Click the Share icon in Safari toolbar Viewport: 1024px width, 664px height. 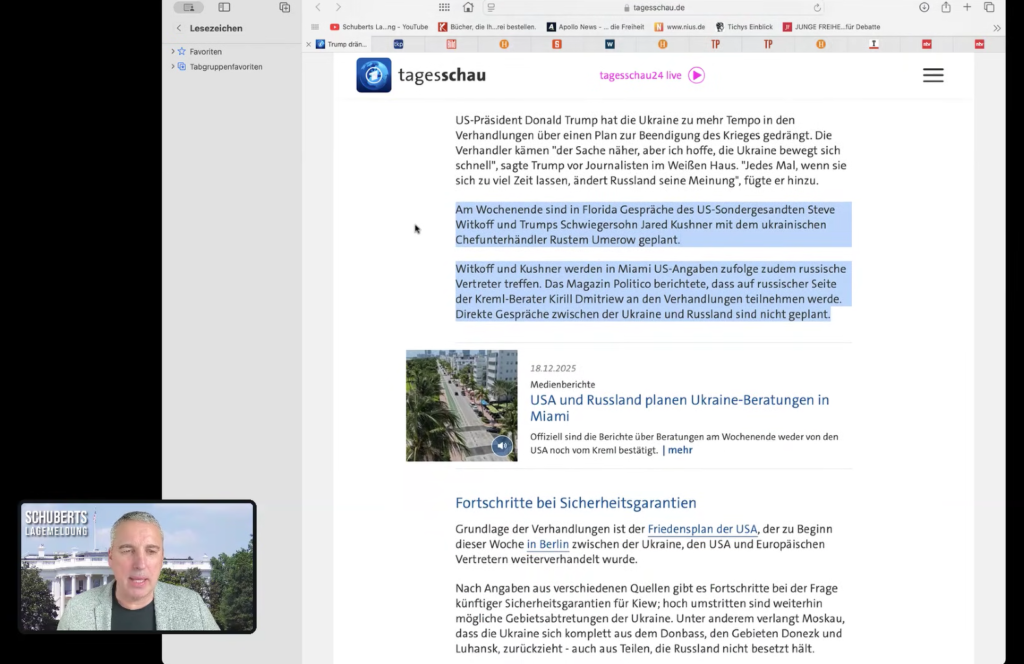click(945, 8)
